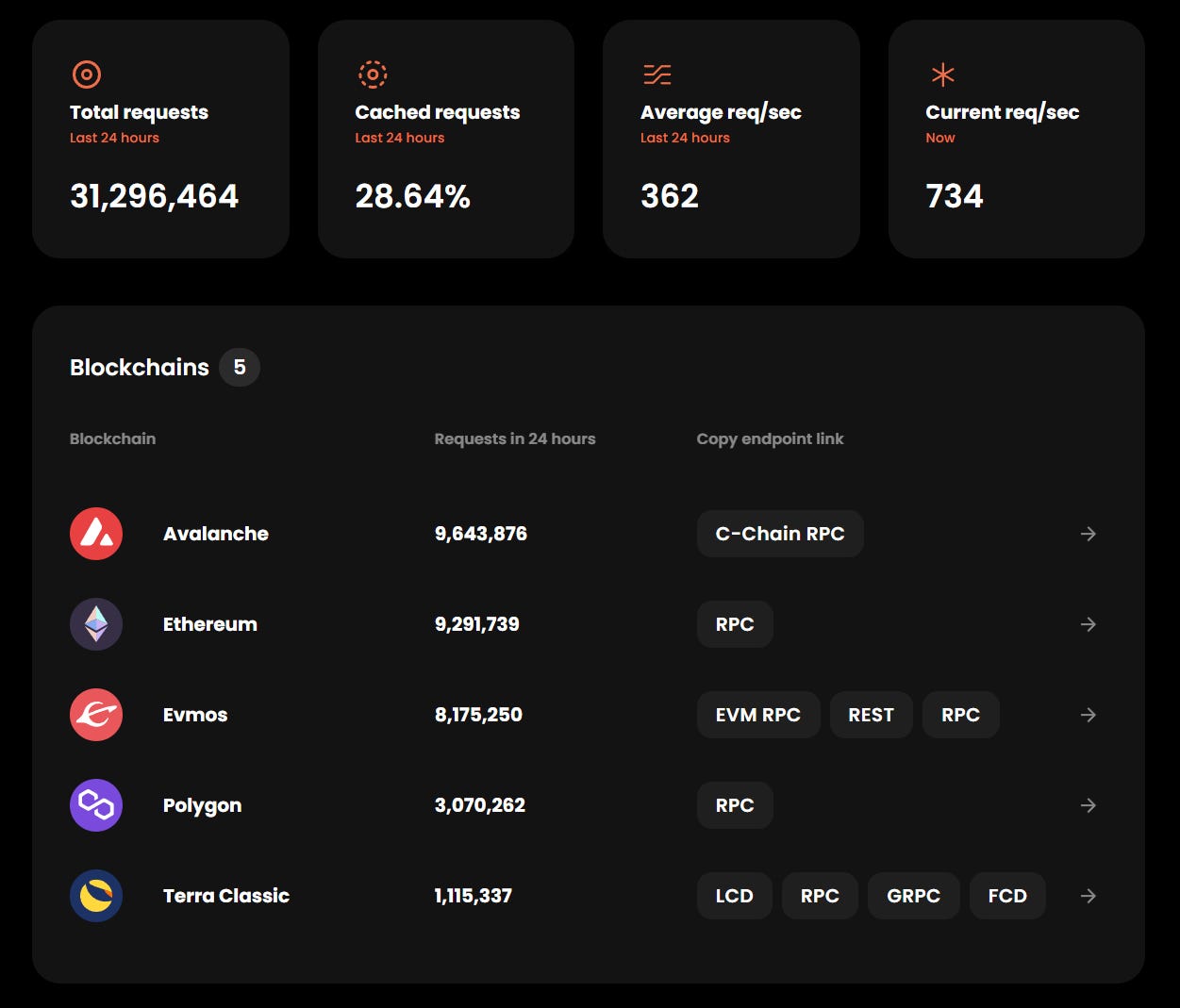
Task: Select the Avalanche blockchain logo
Action: [95, 533]
